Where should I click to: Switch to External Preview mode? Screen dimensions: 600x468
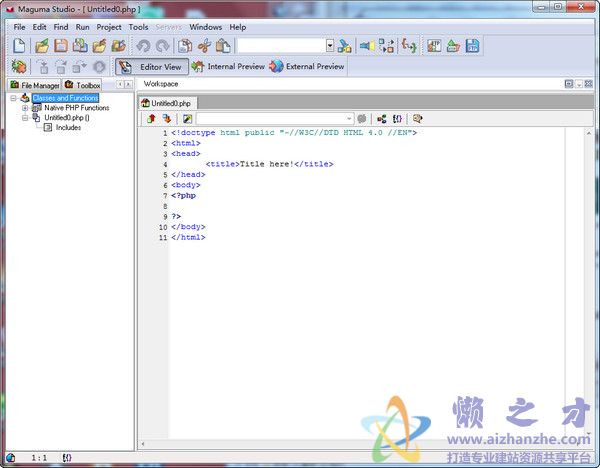307,67
